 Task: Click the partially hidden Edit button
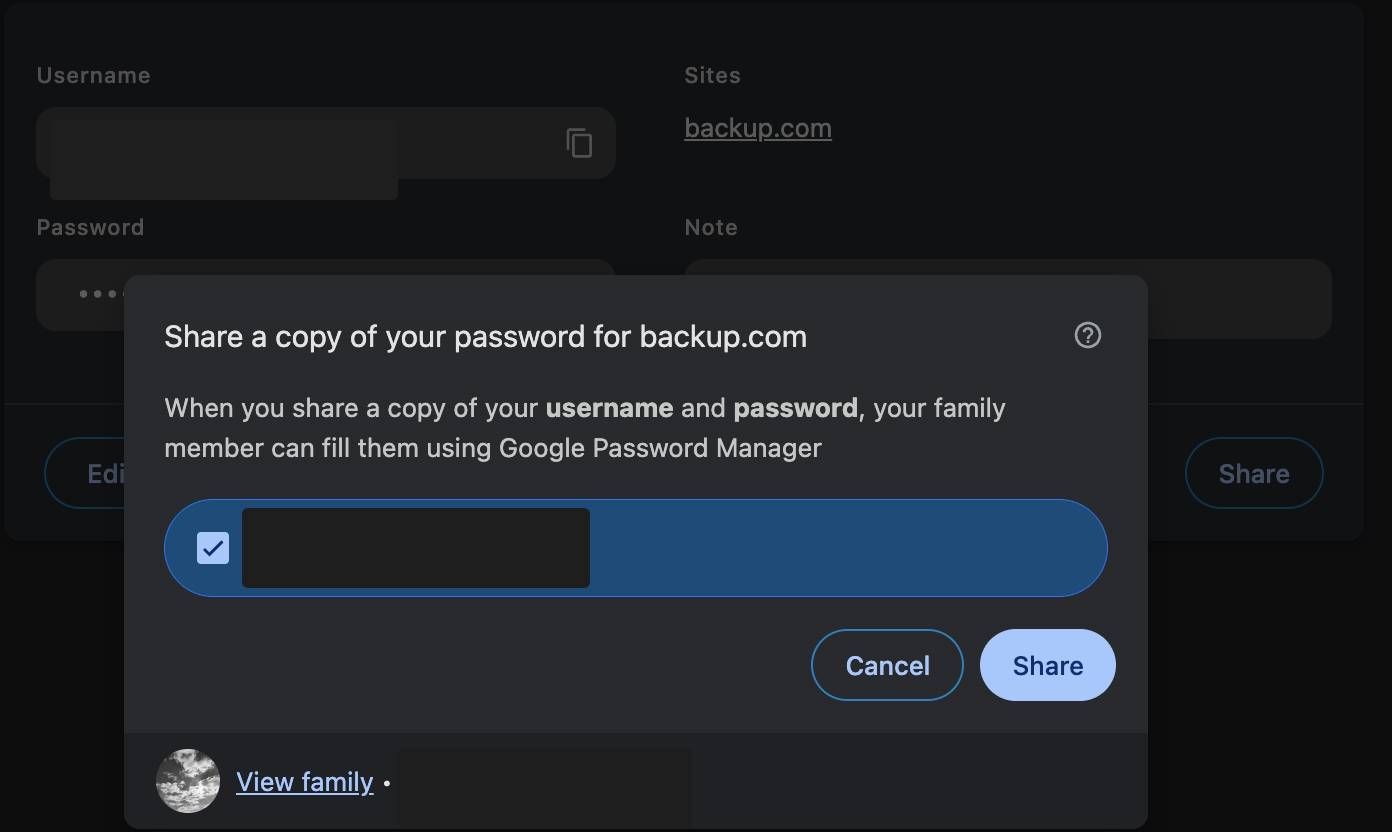tap(85, 473)
